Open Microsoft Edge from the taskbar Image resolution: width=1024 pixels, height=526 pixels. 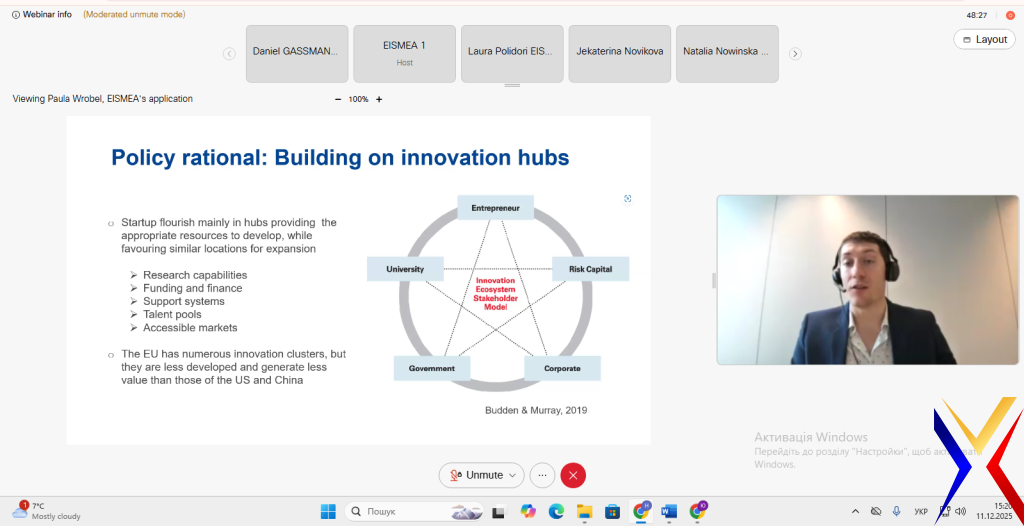[556, 511]
